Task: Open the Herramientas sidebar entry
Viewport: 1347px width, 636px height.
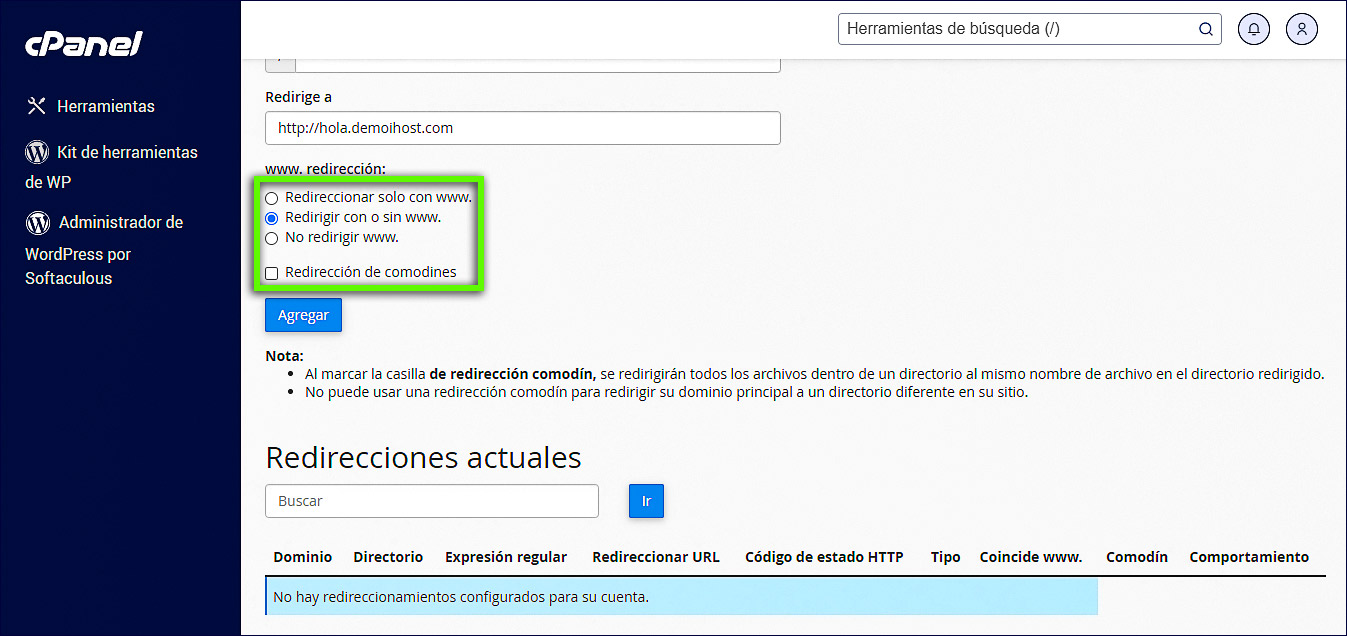Action: (105, 106)
